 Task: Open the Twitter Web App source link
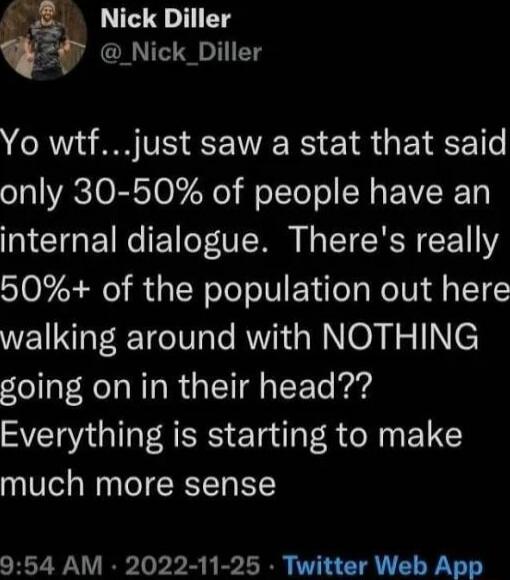[x=383, y=566]
